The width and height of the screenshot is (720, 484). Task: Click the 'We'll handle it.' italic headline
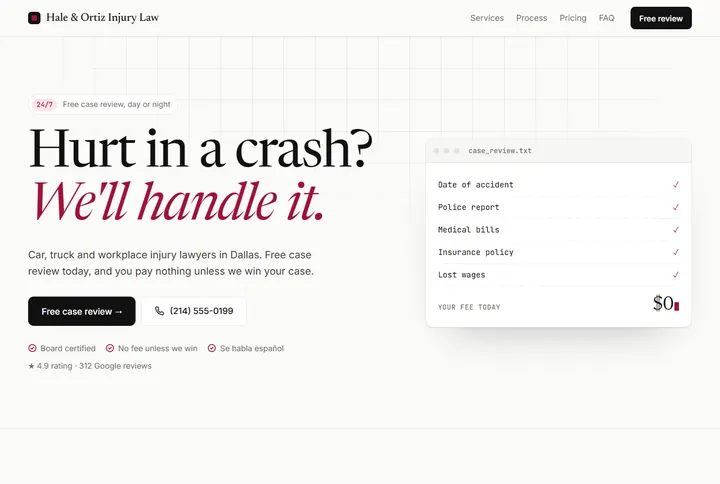click(x=178, y=201)
